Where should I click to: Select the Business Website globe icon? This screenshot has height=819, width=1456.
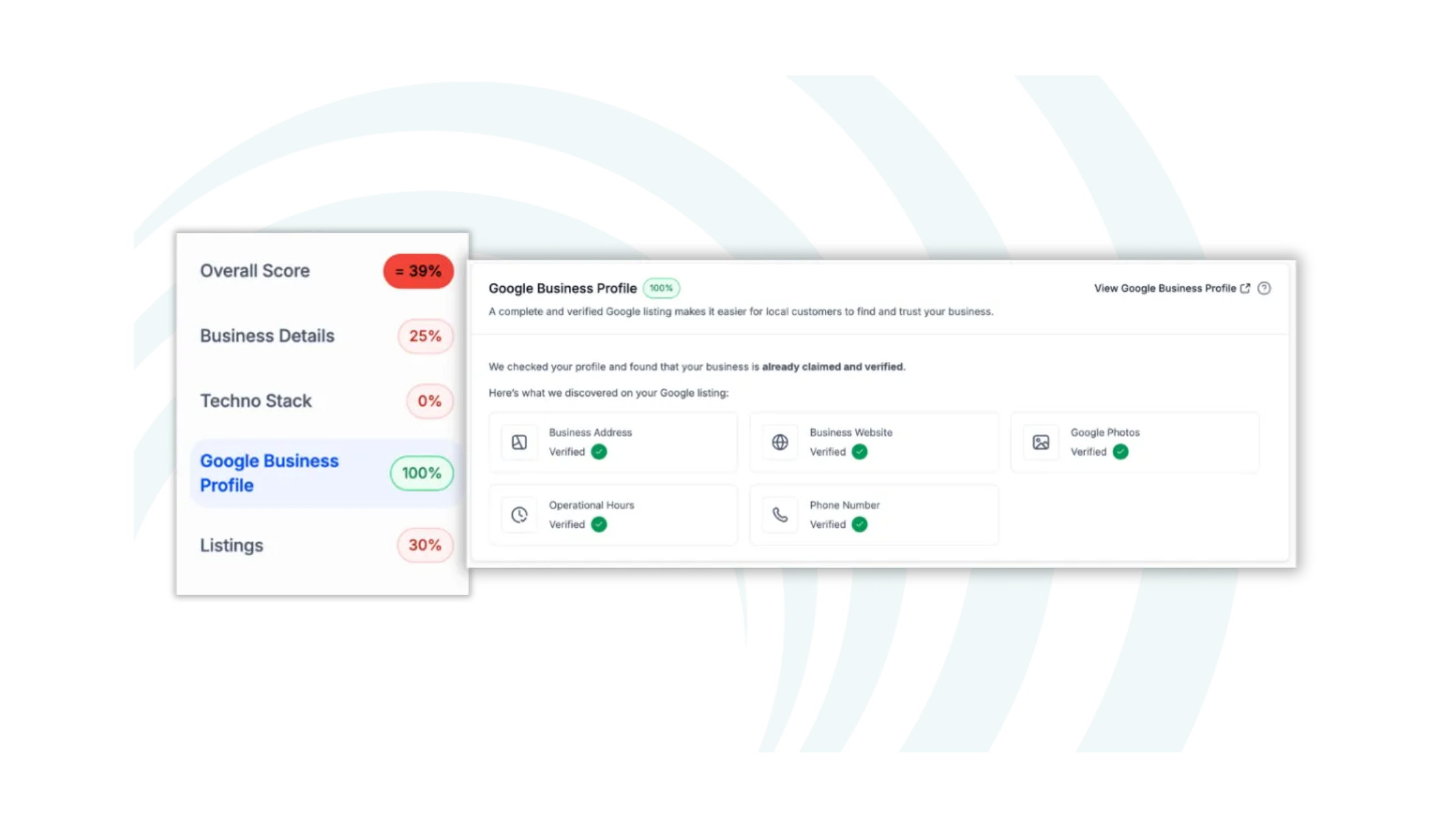(779, 442)
